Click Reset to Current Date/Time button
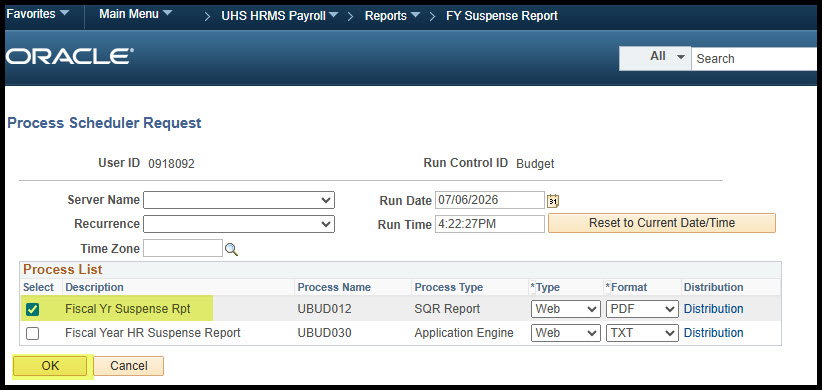This screenshot has height=390, width=822. (x=662, y=223)
